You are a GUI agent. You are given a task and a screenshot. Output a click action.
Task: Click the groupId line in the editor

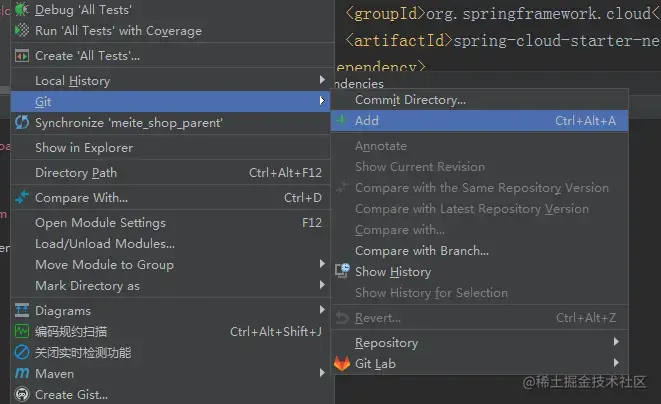502,13
